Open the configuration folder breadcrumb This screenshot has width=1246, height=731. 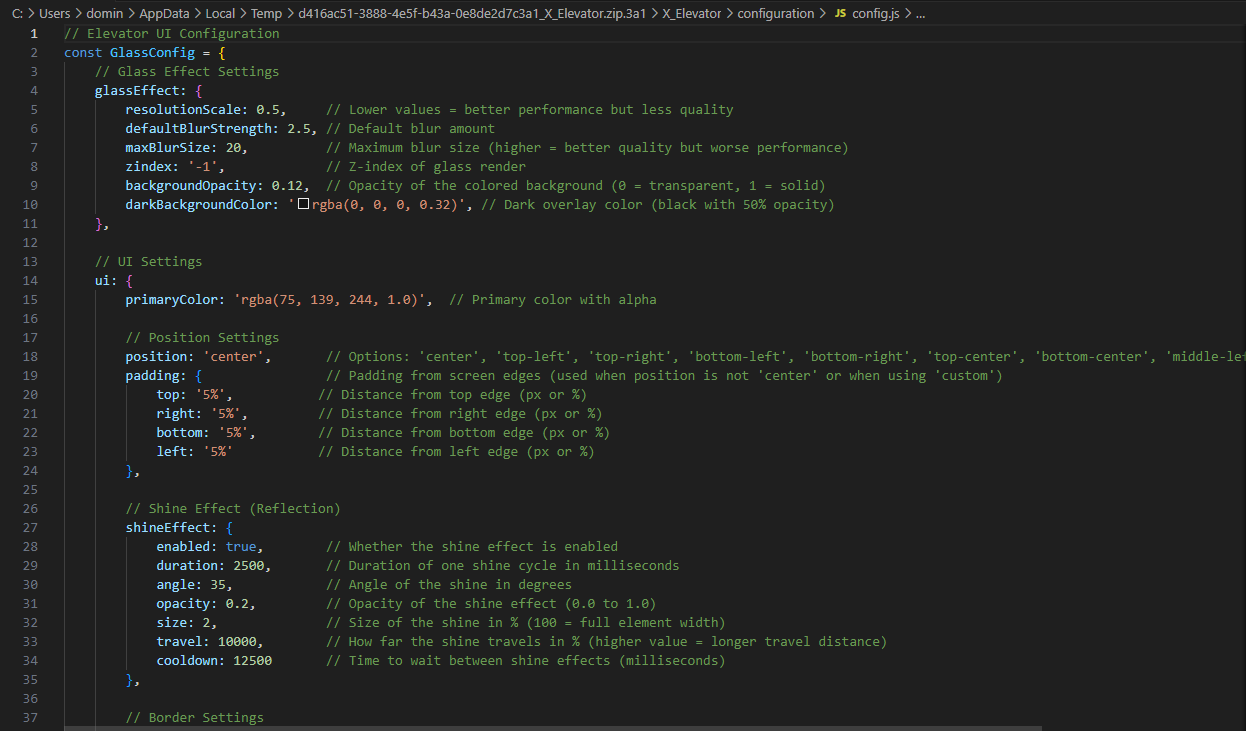776,14
